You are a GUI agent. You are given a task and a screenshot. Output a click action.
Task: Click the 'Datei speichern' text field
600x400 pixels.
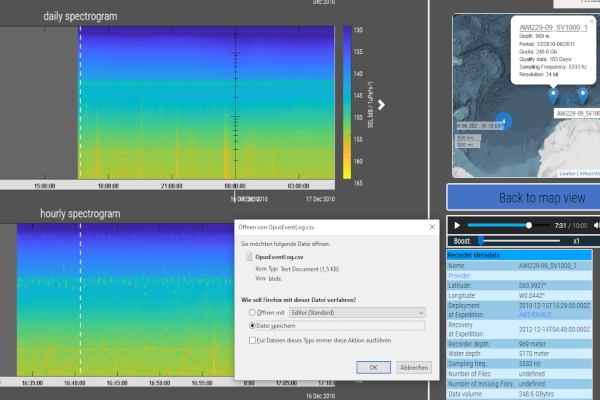[x=340, y=326]
